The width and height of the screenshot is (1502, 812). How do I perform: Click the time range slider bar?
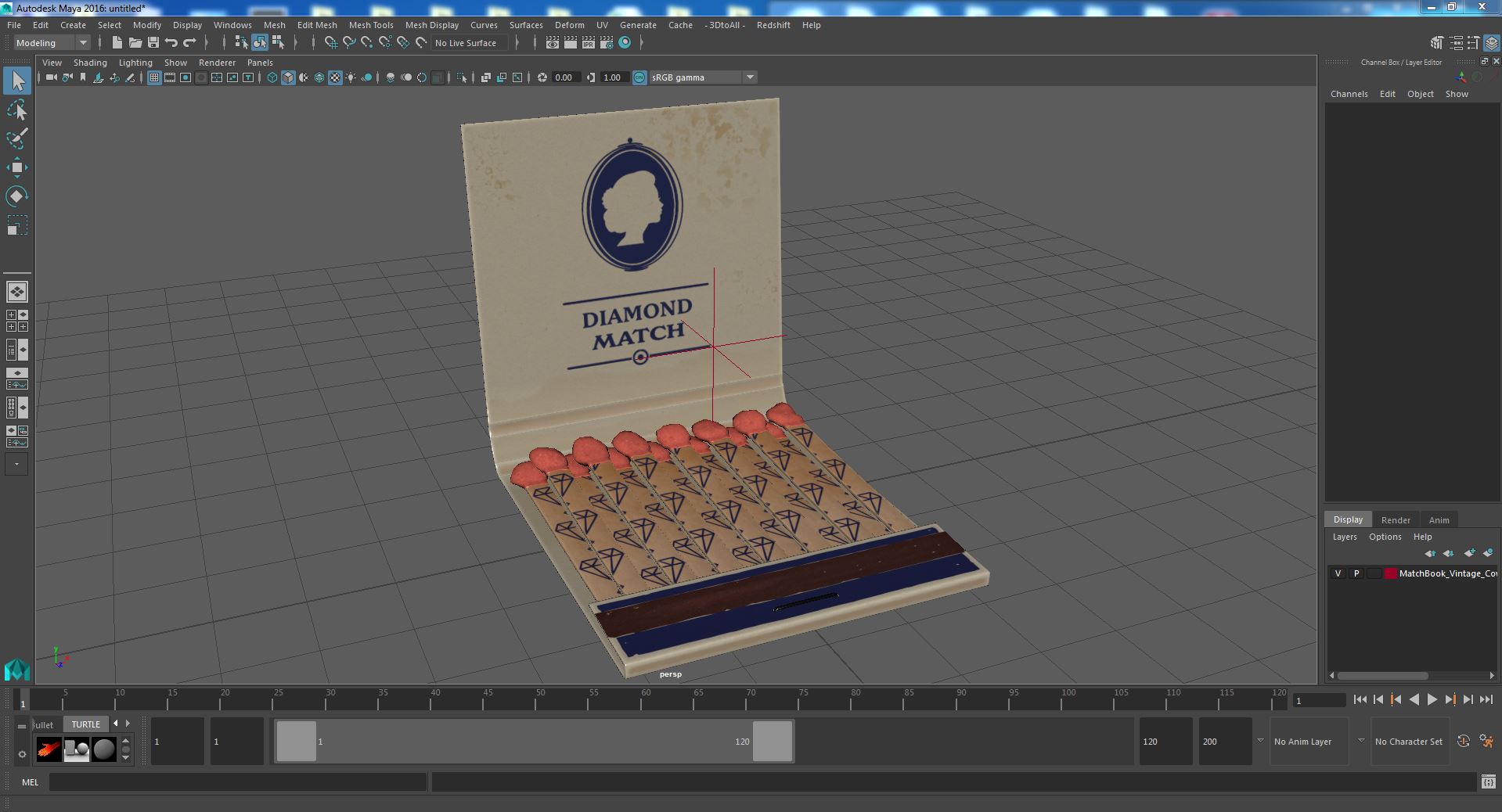(535, 742)
